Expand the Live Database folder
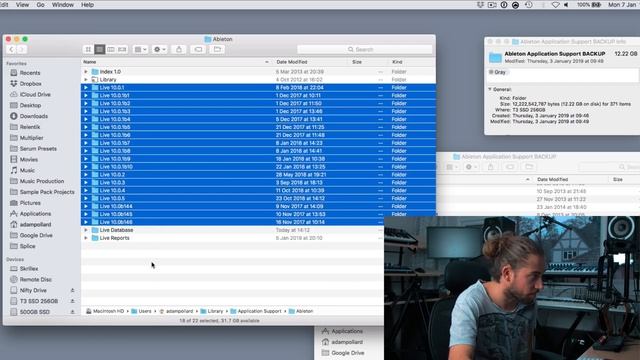Screen dimensions: 640x360 coord(86,230)
